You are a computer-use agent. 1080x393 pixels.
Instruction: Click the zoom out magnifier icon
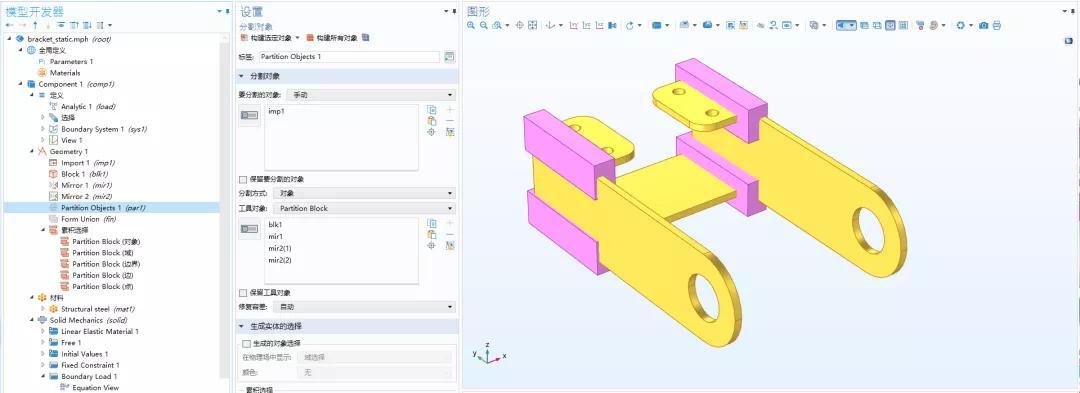[x=484, y=25]
